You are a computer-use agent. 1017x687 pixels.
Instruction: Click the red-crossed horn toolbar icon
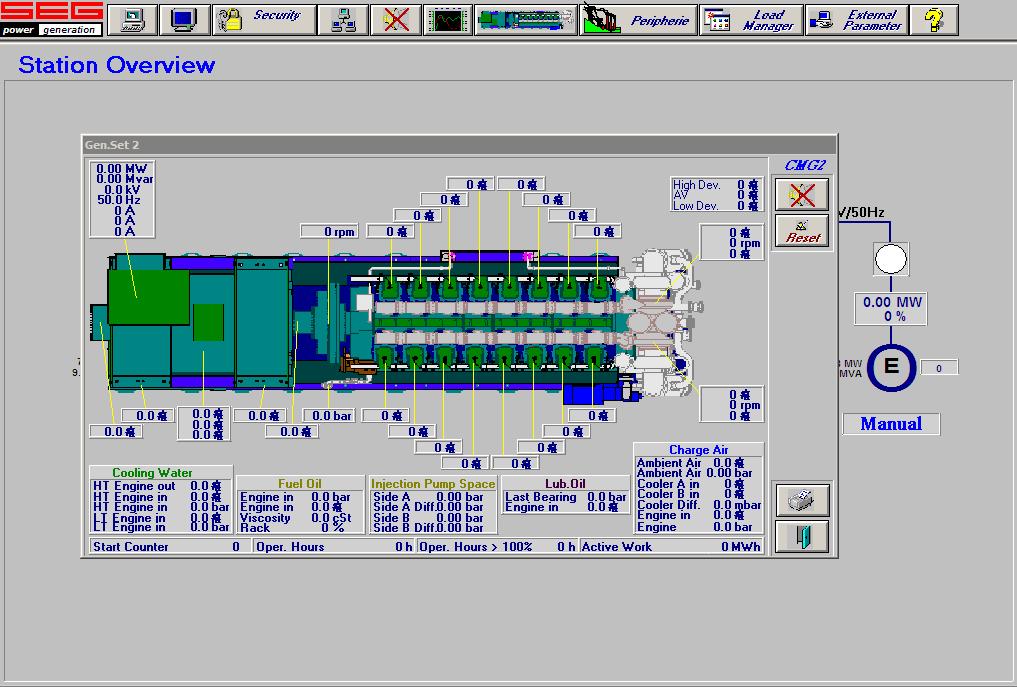[x=396, y=20]
